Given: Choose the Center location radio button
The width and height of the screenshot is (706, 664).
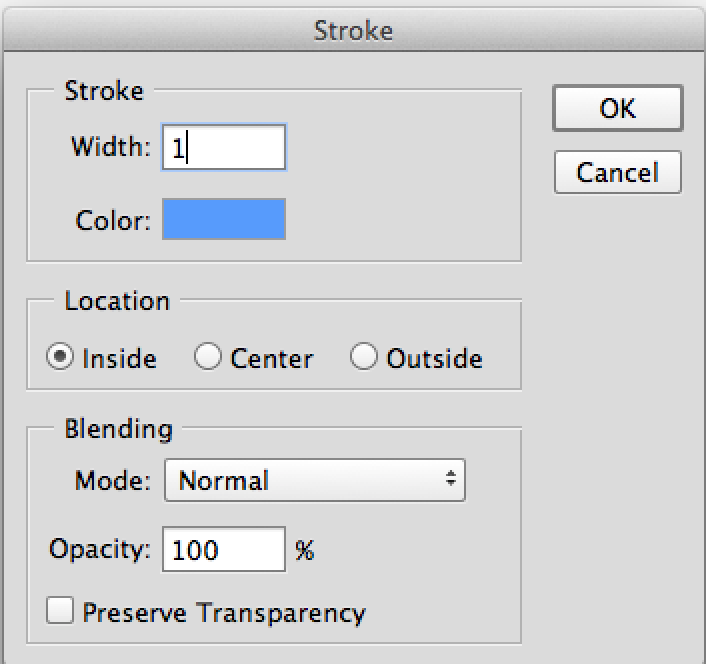Looking at the screenshot, I should (208, 357).
